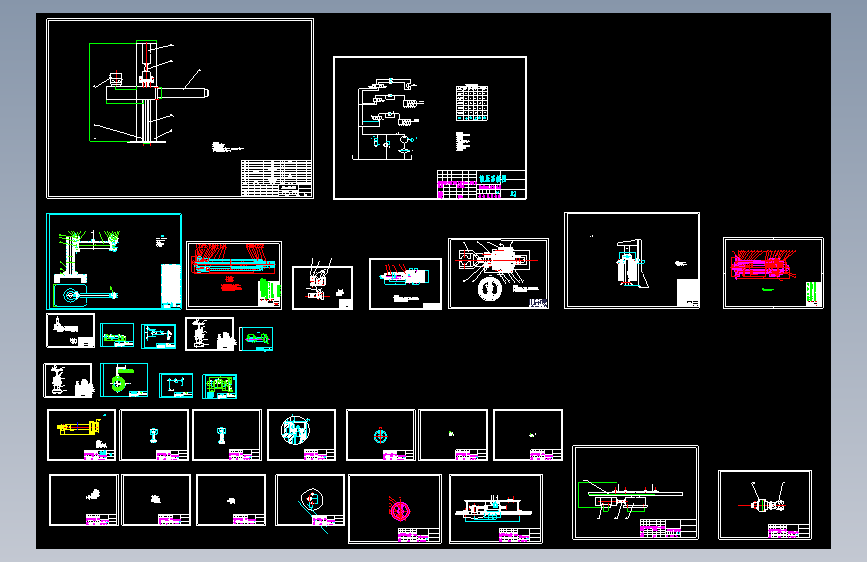The image size is (867, 562).
Task: Select the large column-and-arm assembly drawing sheet
Action: point(180,108)
